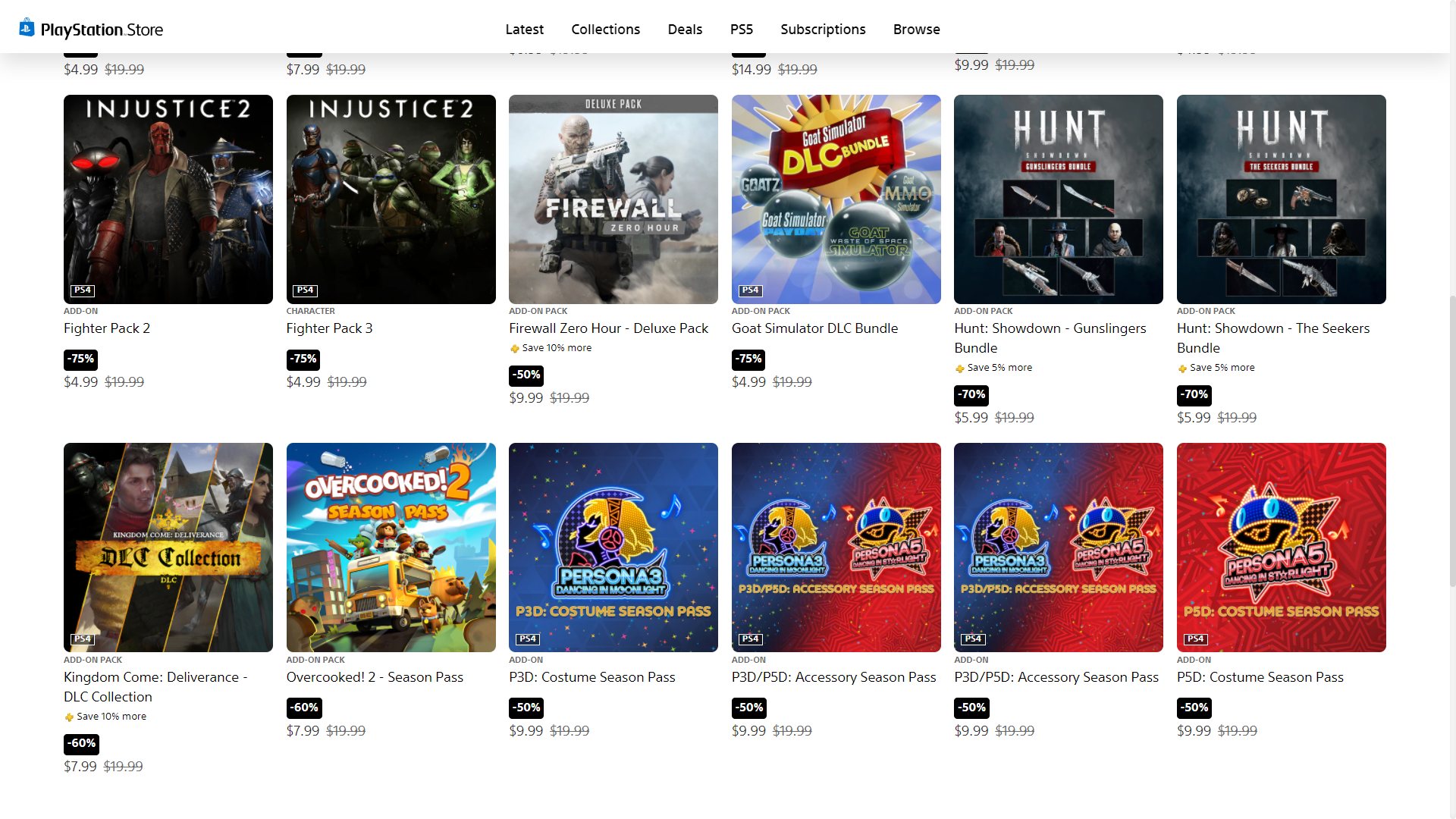Screen dimensions: 1456x819
Task: Open the Subscriptions menu
Action: [x=823, y=30]
